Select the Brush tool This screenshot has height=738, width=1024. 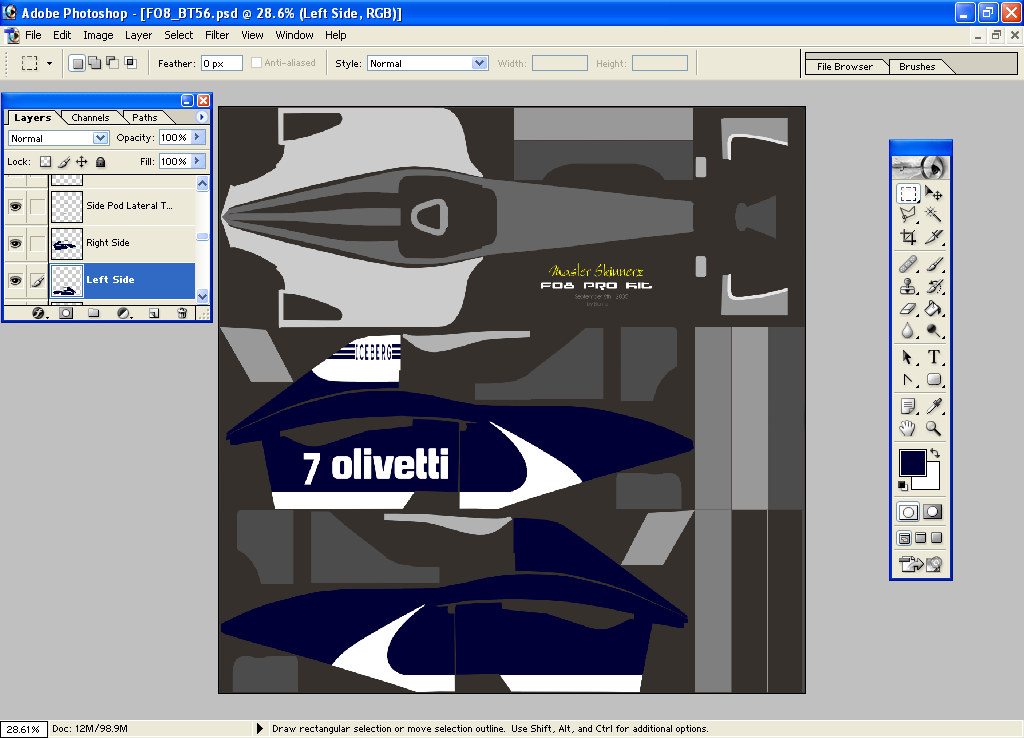(933, 265)
